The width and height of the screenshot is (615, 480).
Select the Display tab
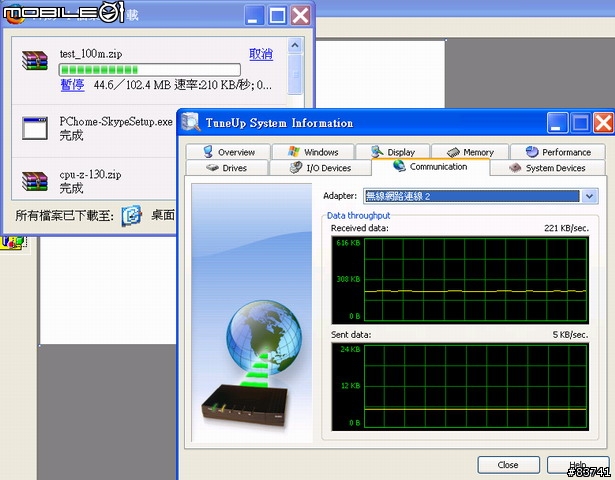[x=393, y=152]
